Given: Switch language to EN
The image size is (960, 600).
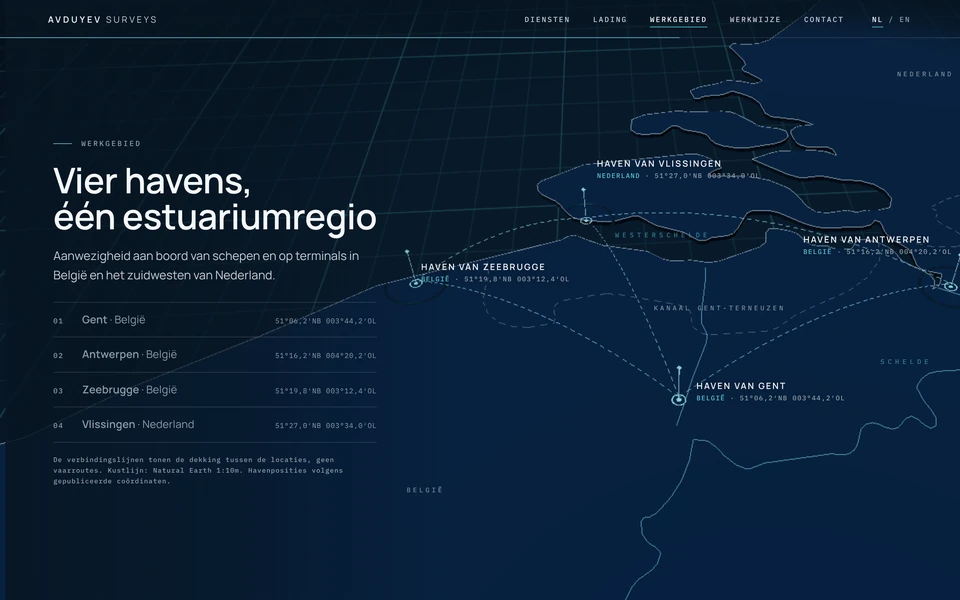Looking at the screenshot, I should point(904,20).
